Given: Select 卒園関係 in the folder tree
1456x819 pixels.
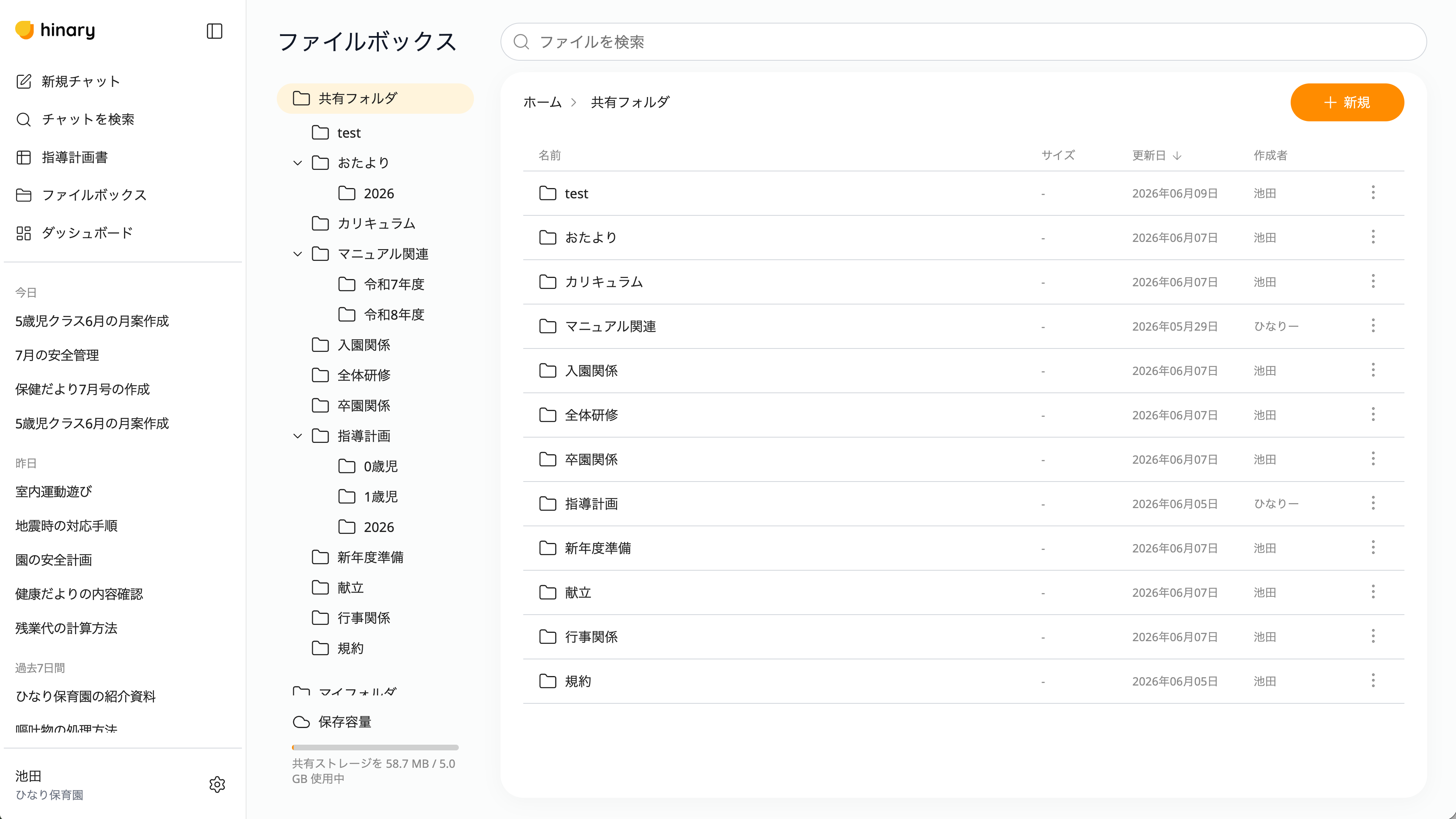Looking at the screenshot, I should coord(350,406).
